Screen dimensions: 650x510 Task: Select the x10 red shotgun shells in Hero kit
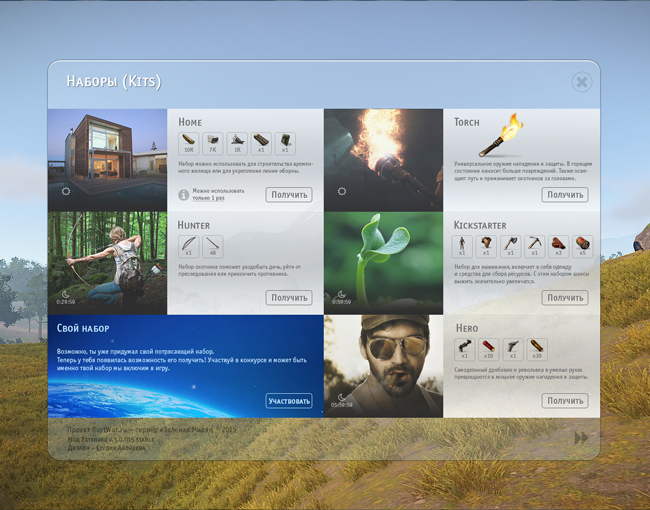pyautogui.click(x=488, y=349)
